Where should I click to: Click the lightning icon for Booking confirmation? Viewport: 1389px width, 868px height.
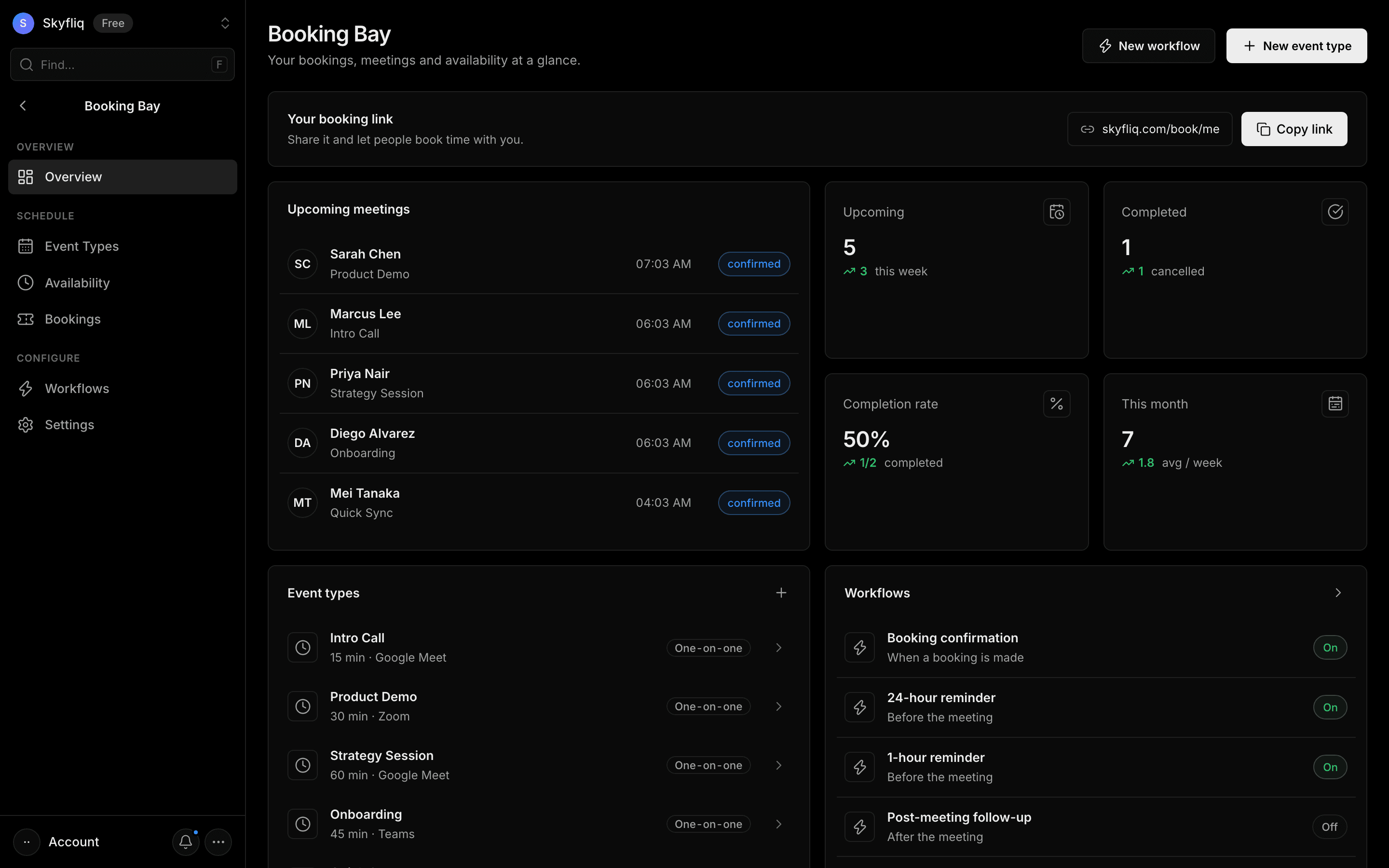[859, 648]
